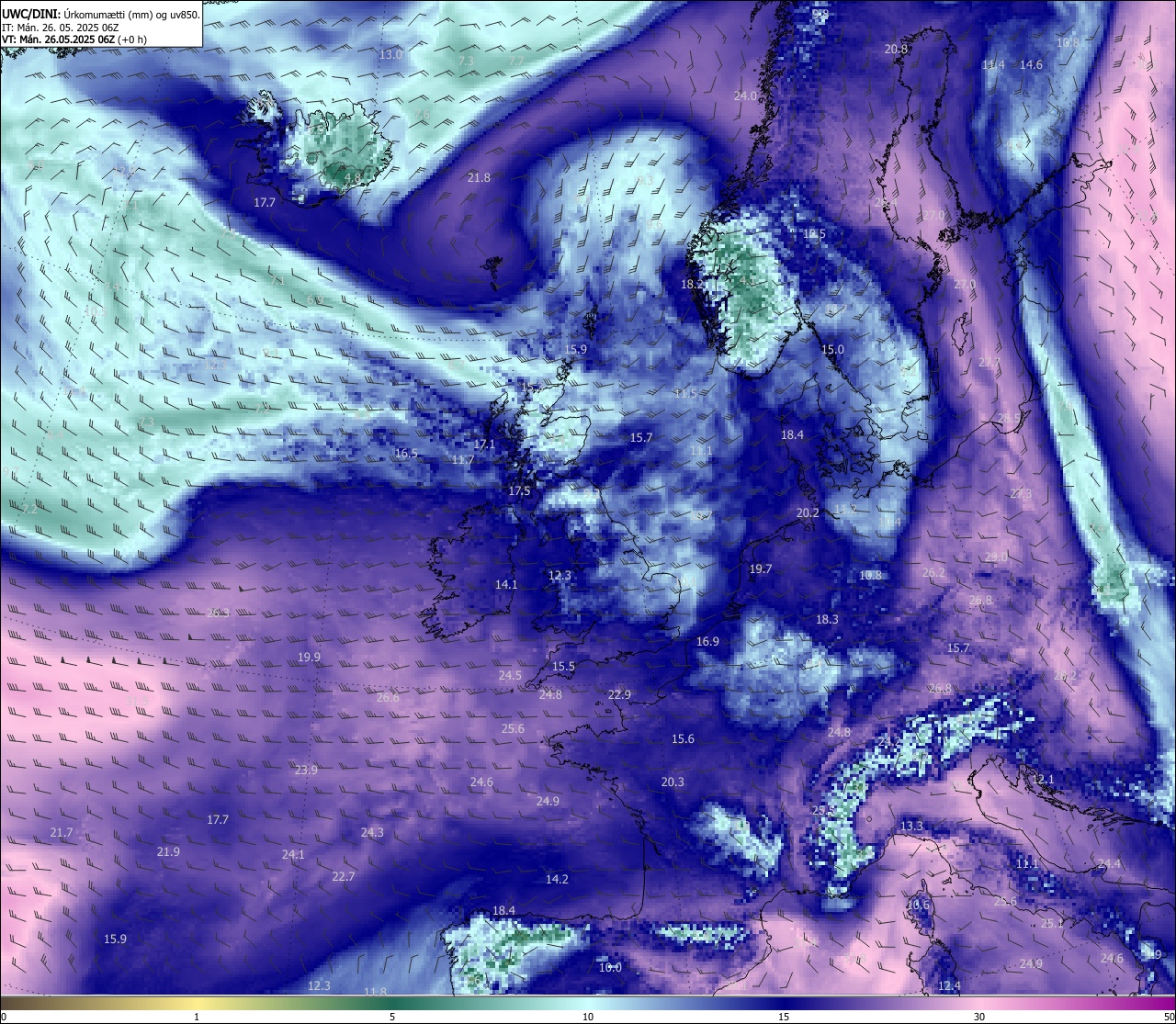Click the 12.1 value over the Balkans
Viewport: 1176px width, 1024px height.
[1043, 779]
